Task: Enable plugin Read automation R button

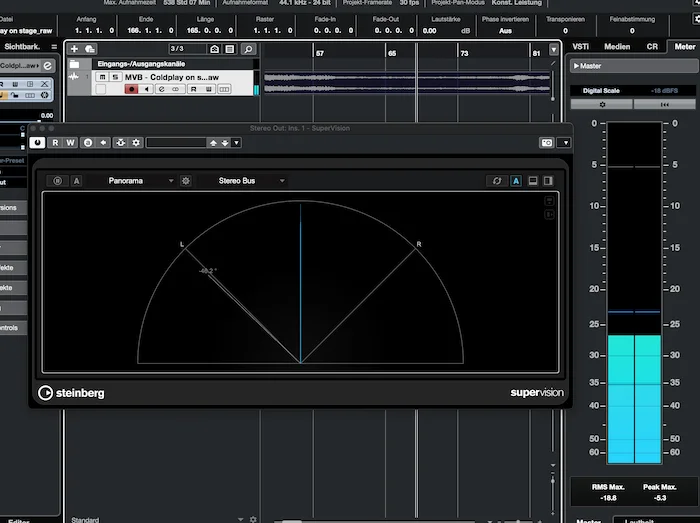Action: pos(55,142)
